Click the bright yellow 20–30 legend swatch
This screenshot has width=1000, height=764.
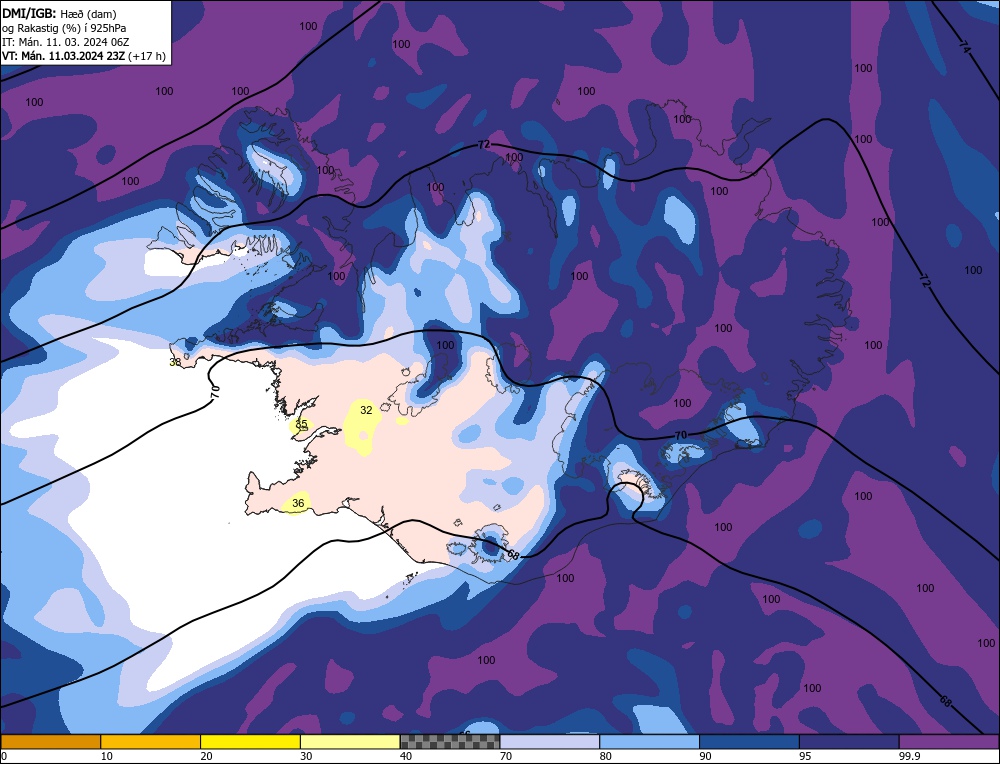click(250, 741)
